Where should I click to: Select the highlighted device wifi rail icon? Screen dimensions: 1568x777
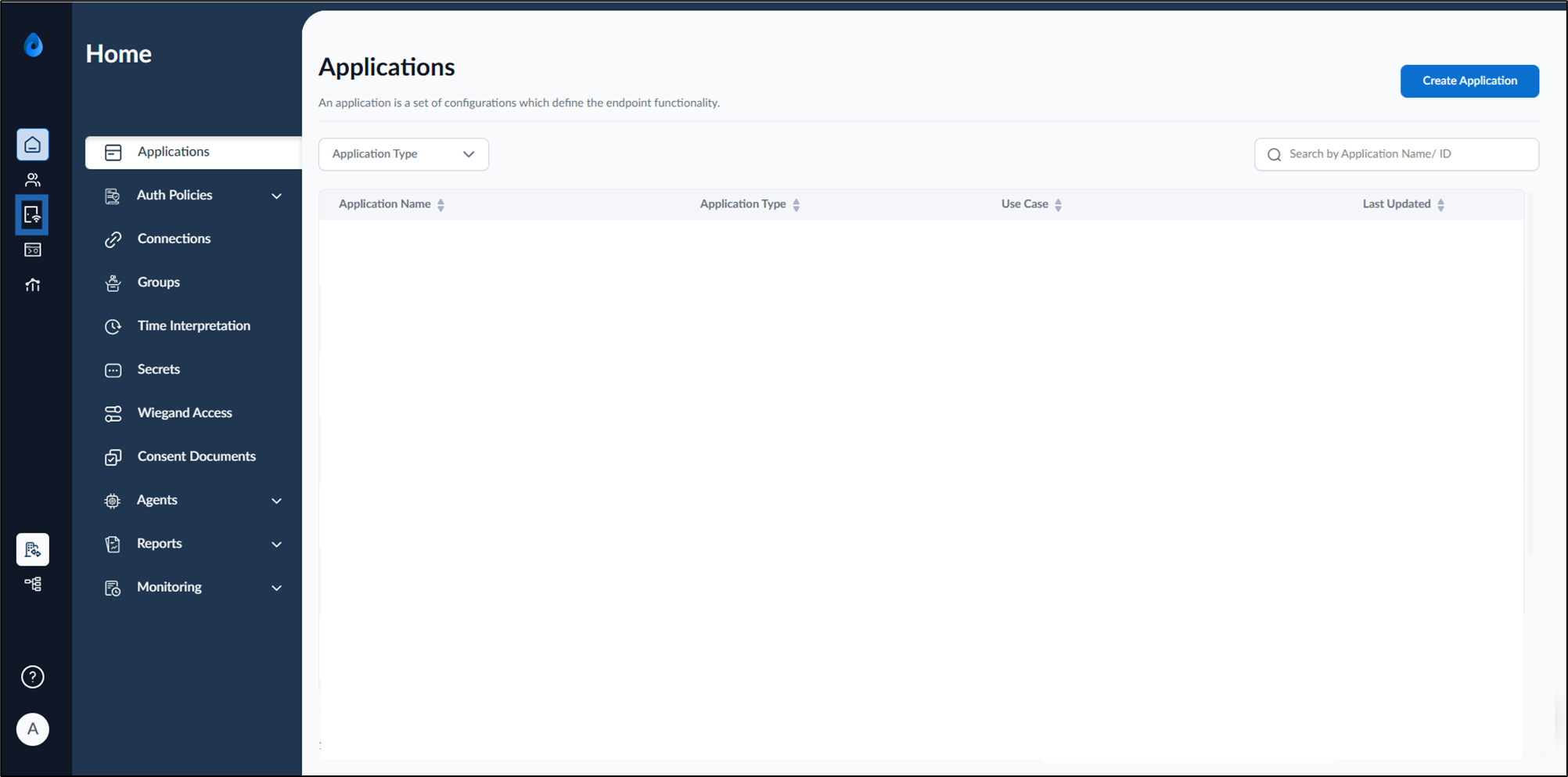click(x=32, y=214)
